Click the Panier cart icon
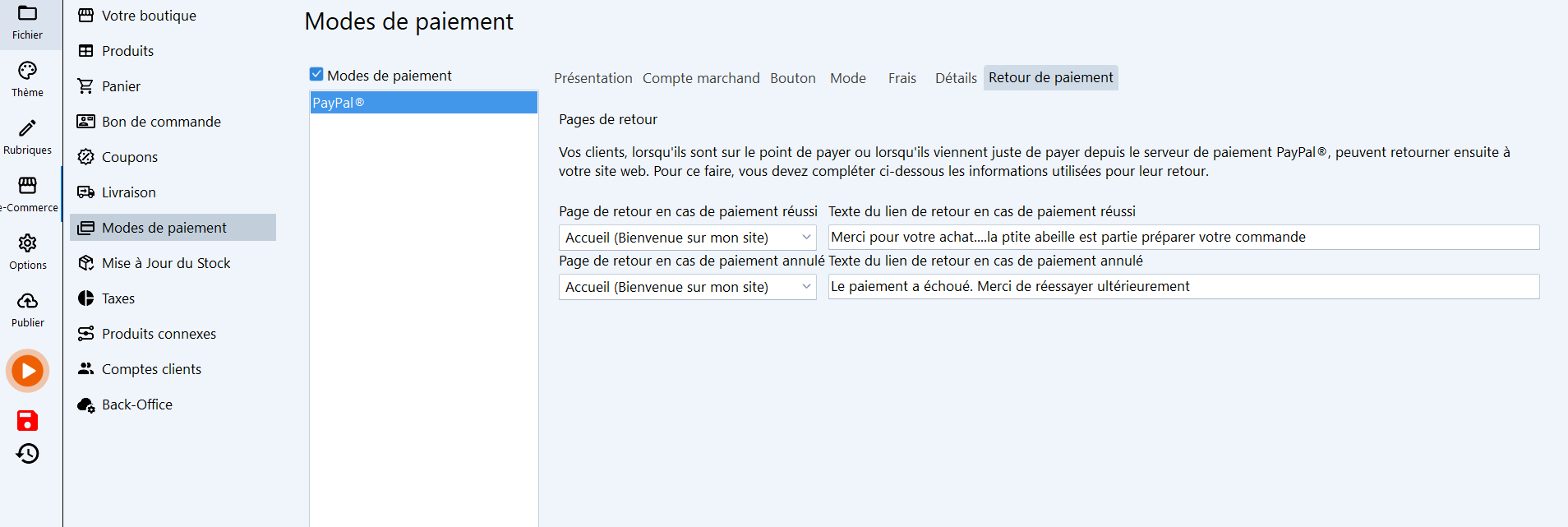The width and height of the screenshot is (1568, 527). click(85, 86)
